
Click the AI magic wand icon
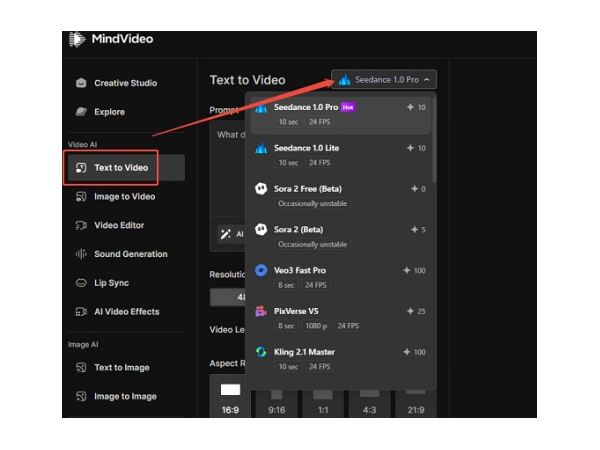(x=226, y=234)
